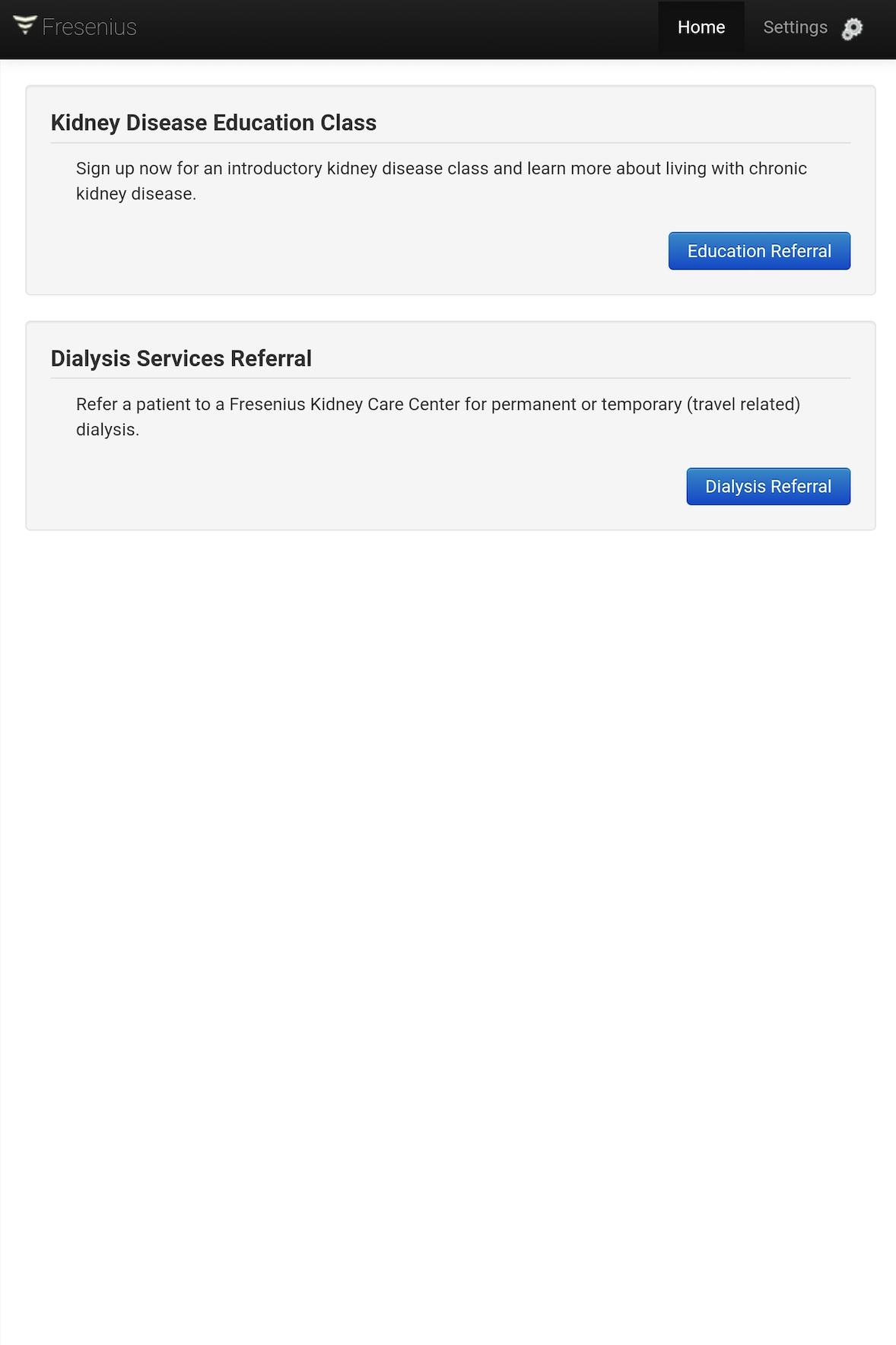Click empty space in the top navigation bar
This screenshot has height=1345, width=896.
pos(396,29)
